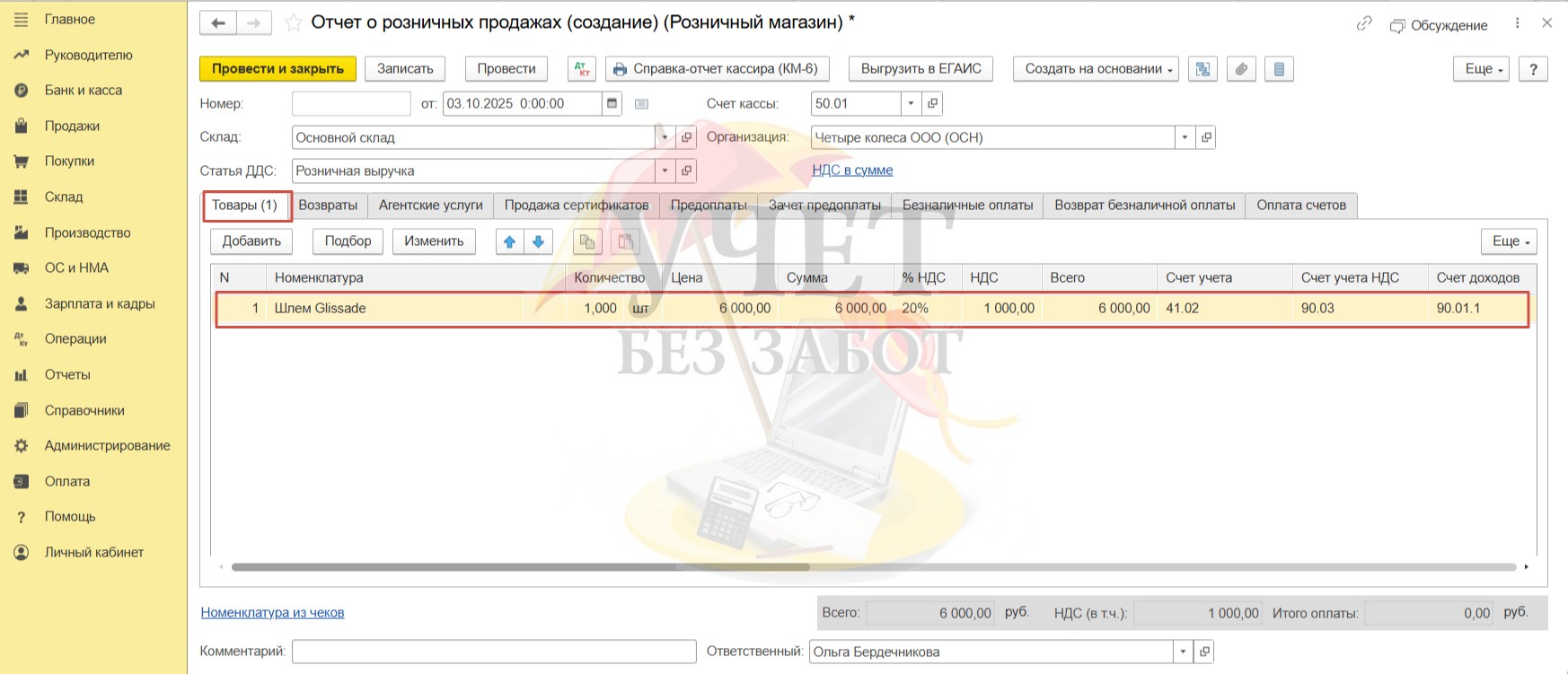Open the list icon right of the paperclip
This screenshot has height=674, width=1568.
pos(1279,69)
